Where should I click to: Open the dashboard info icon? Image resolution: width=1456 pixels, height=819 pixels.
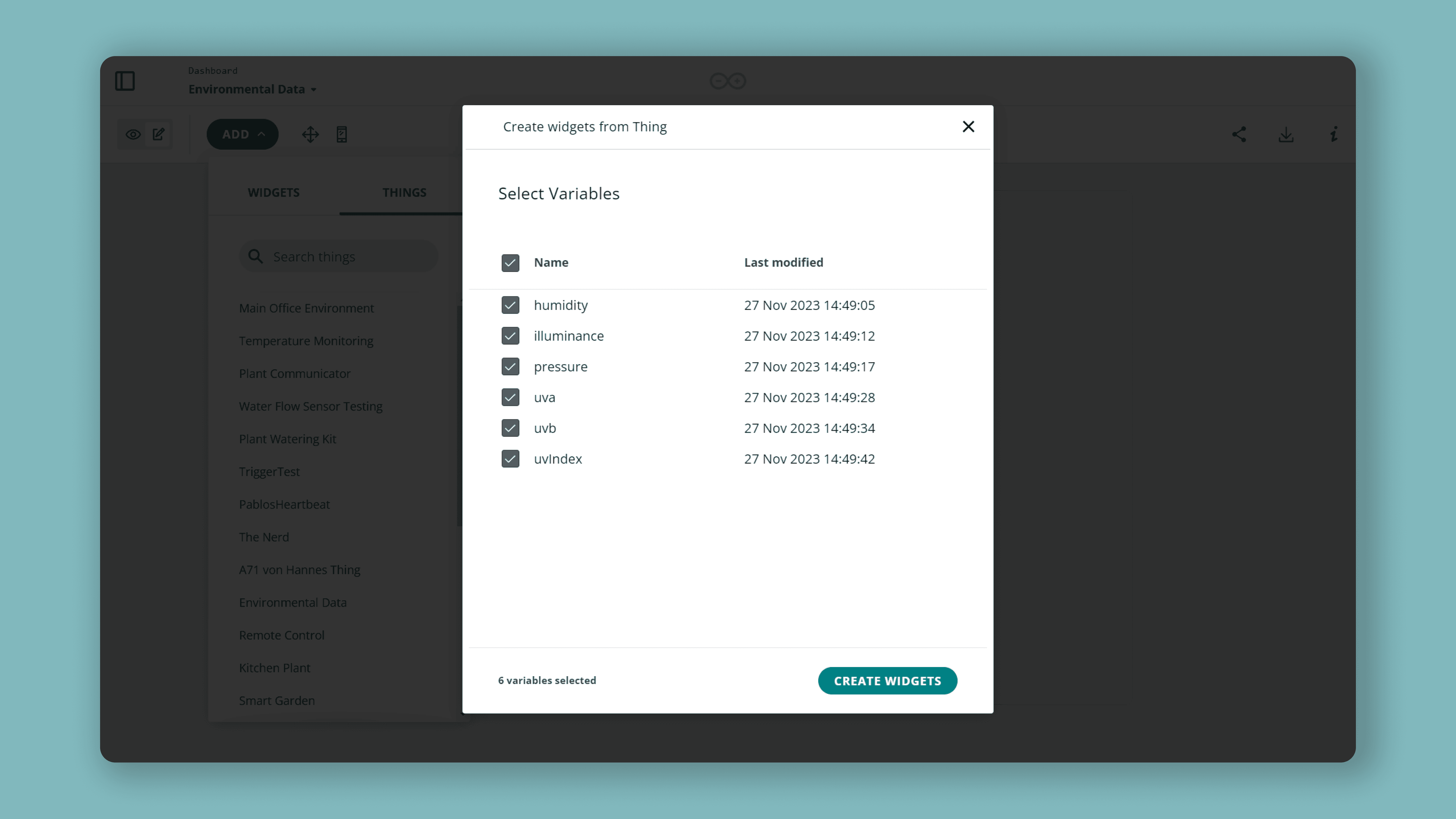click(x=1333, y=134)
